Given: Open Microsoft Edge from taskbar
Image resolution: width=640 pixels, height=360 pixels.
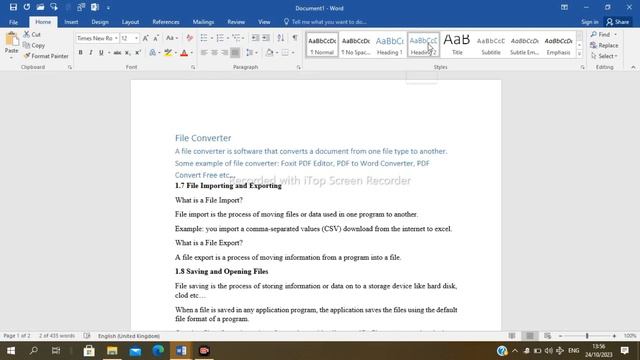Looking at the screenshot, I should (158, 351).
